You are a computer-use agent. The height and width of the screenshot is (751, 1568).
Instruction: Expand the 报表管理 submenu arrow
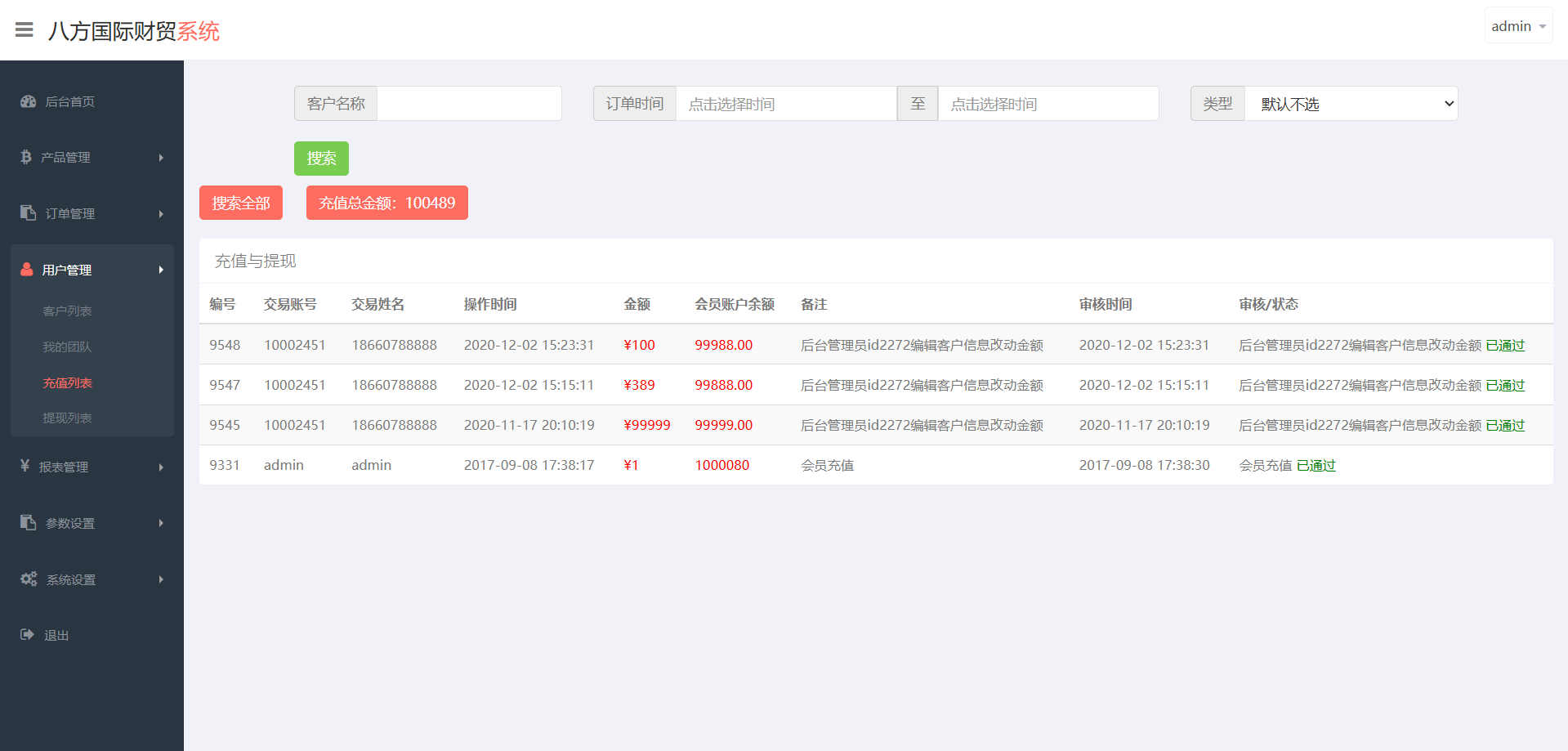[161, 467]
